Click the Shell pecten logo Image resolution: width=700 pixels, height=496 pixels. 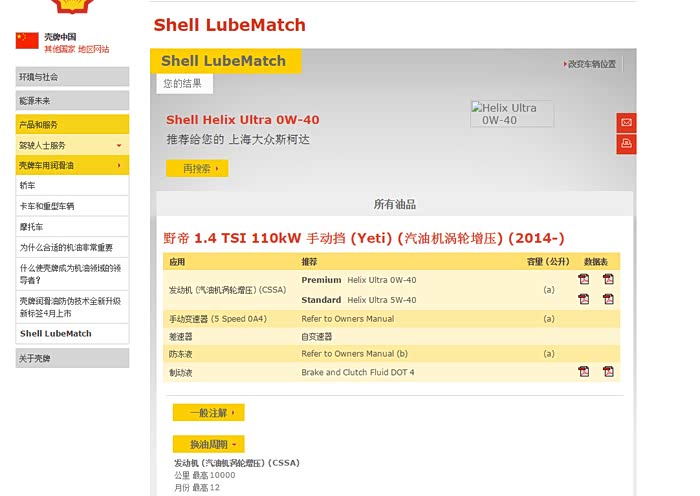[71, 6]
